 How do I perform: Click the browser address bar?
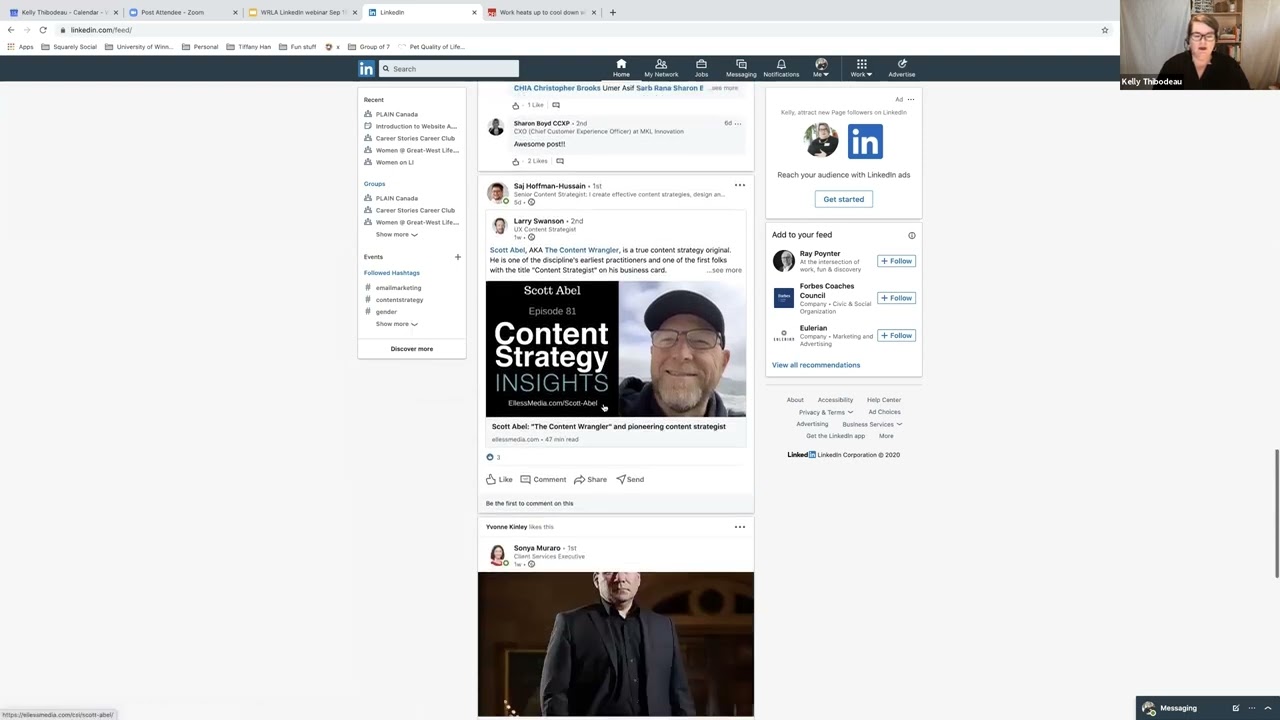coord(580,30)
